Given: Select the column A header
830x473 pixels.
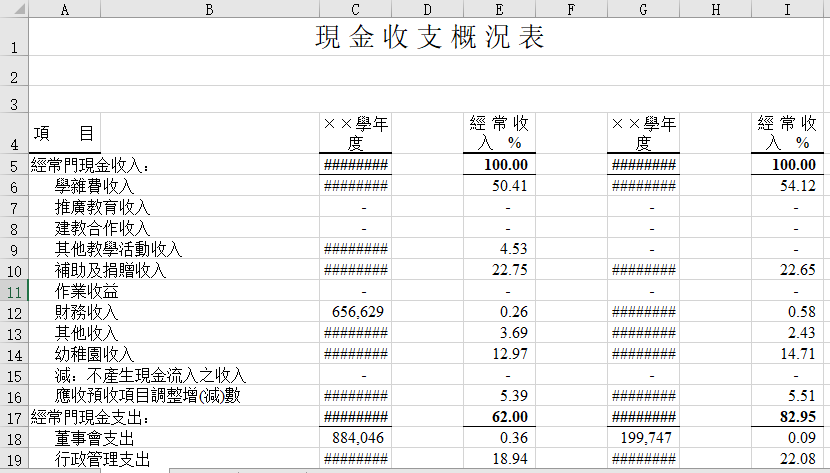Looking at the screenshot, I should coord(65,9).
